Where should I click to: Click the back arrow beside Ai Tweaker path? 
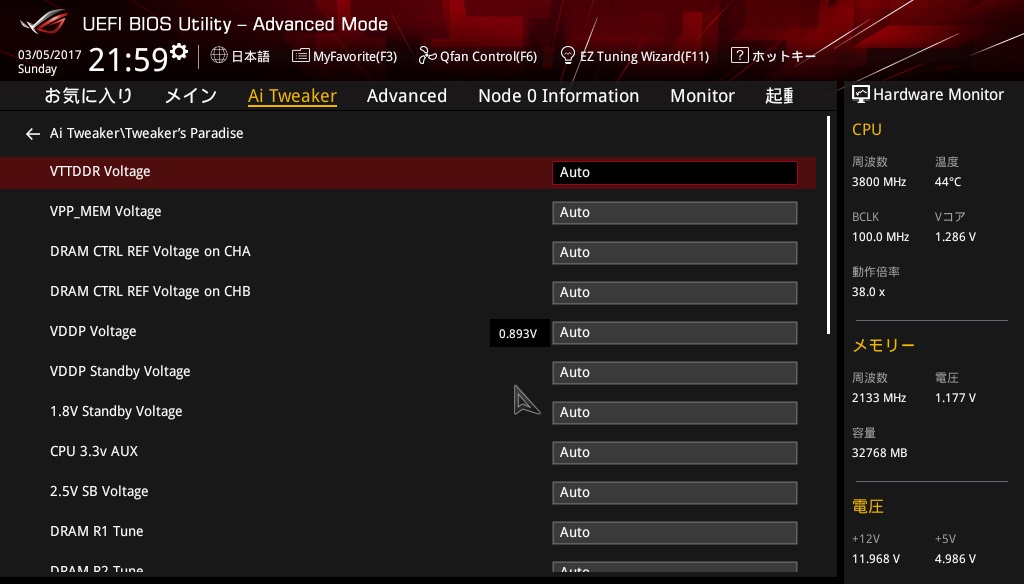click(32, 133)
